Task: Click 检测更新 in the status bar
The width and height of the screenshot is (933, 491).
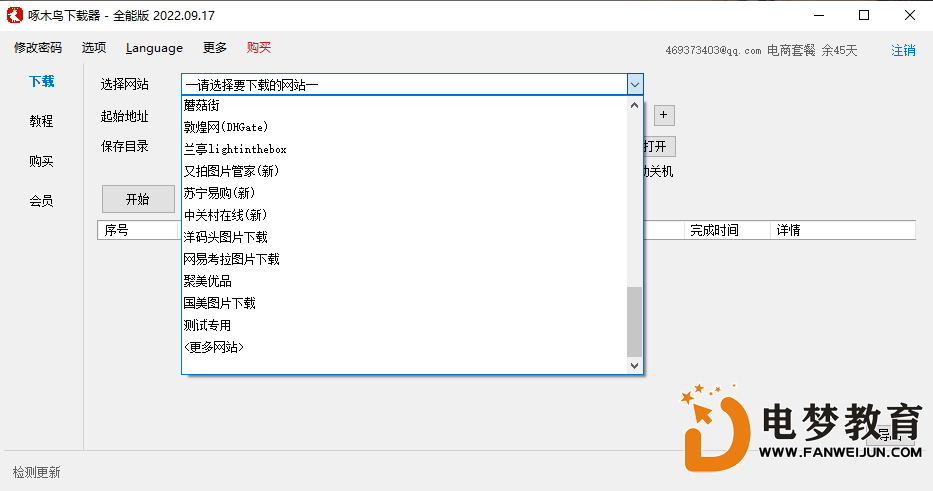Action: click(37, 473)
